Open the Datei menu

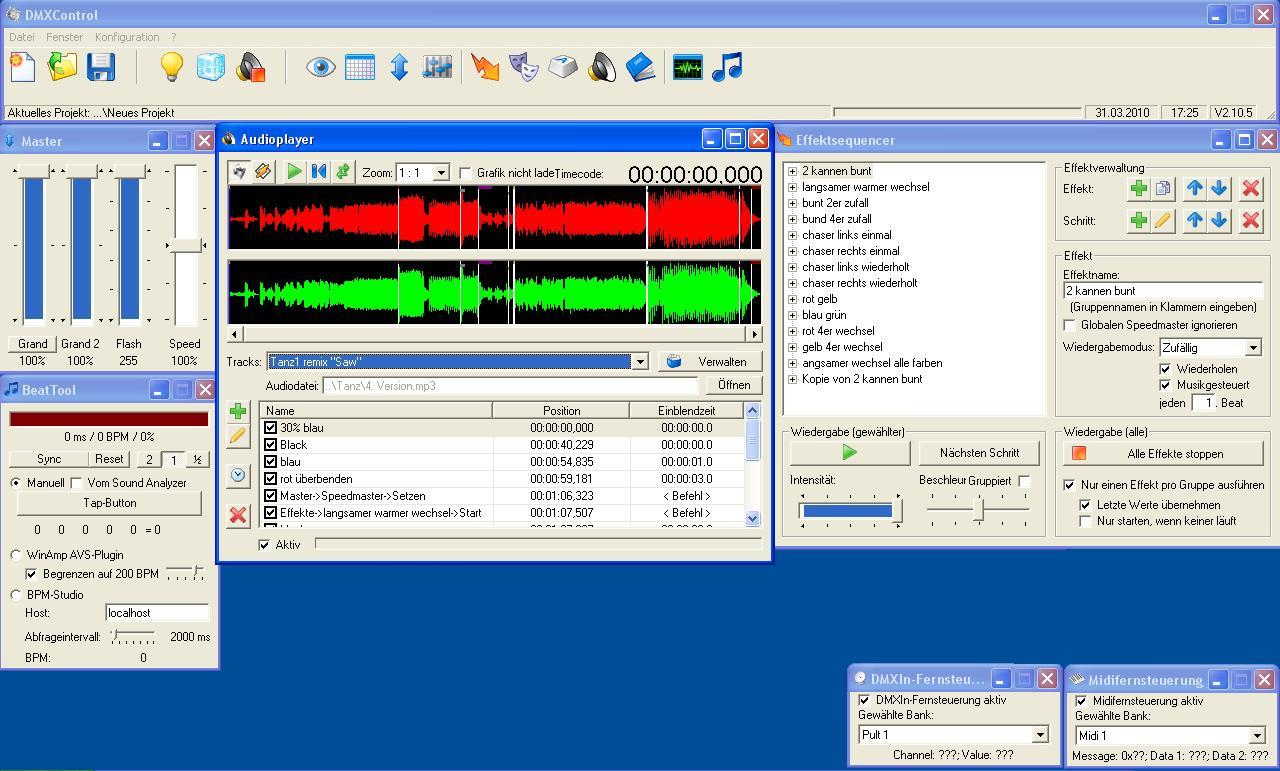21,37
